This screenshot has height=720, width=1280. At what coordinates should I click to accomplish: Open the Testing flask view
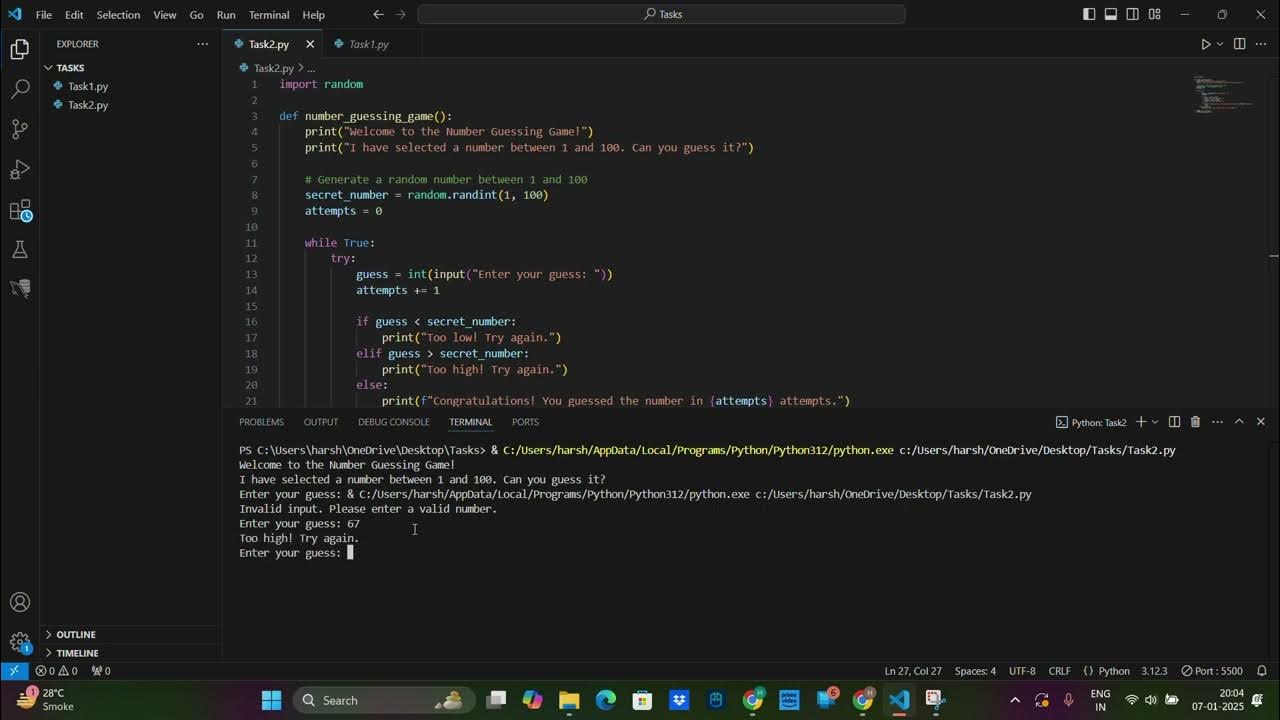pos(19,249)
